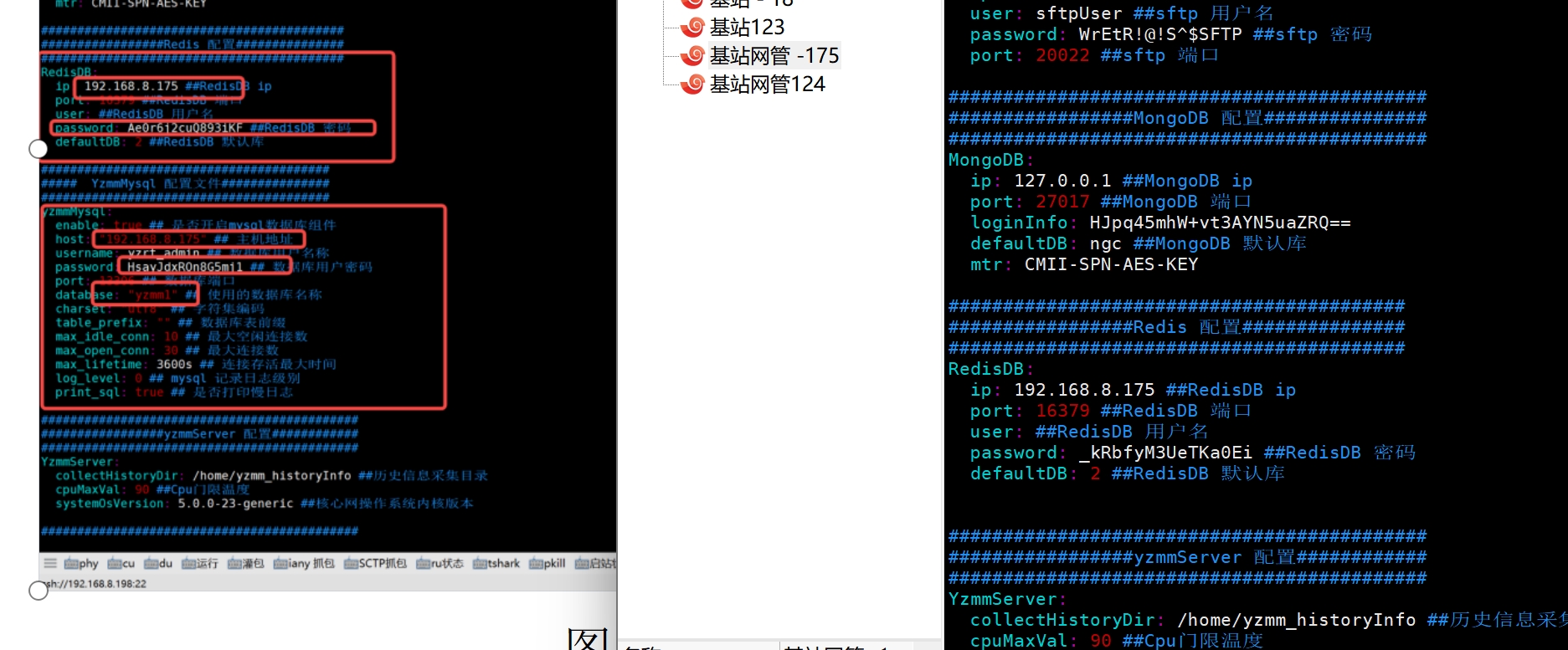Click the ssh://192.168.8.198:22 status text
The width and height of the screenshot is (1568, 650).
click(95, 584)
